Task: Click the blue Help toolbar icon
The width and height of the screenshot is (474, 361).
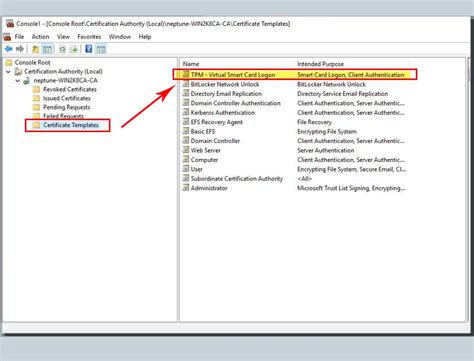Action: [x=89, y=49]
